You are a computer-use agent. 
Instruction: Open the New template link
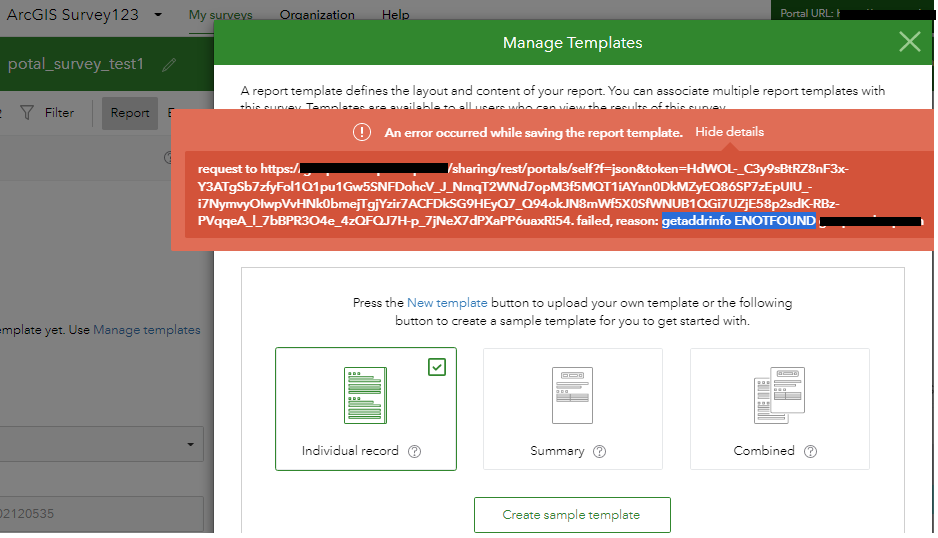pyautogui.click(x=447, y=303)
